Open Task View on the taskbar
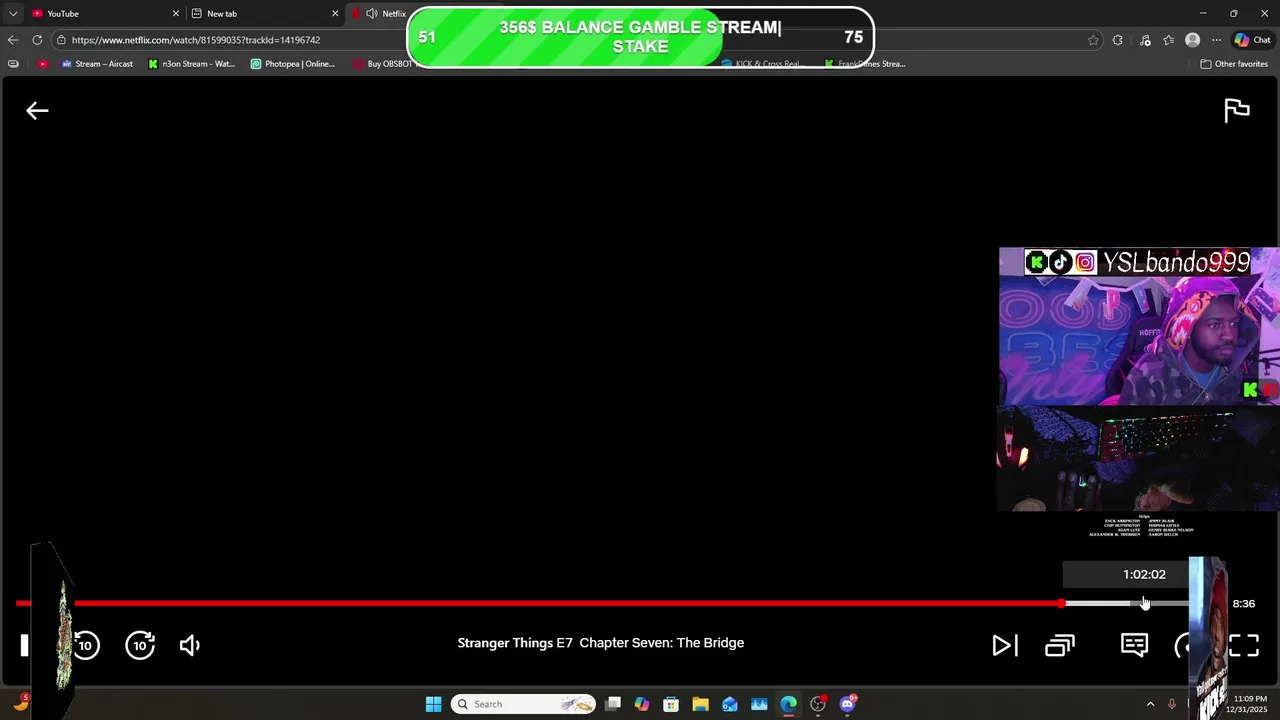The height and width of the screenshot is (720, 1280). coord(613,704)
